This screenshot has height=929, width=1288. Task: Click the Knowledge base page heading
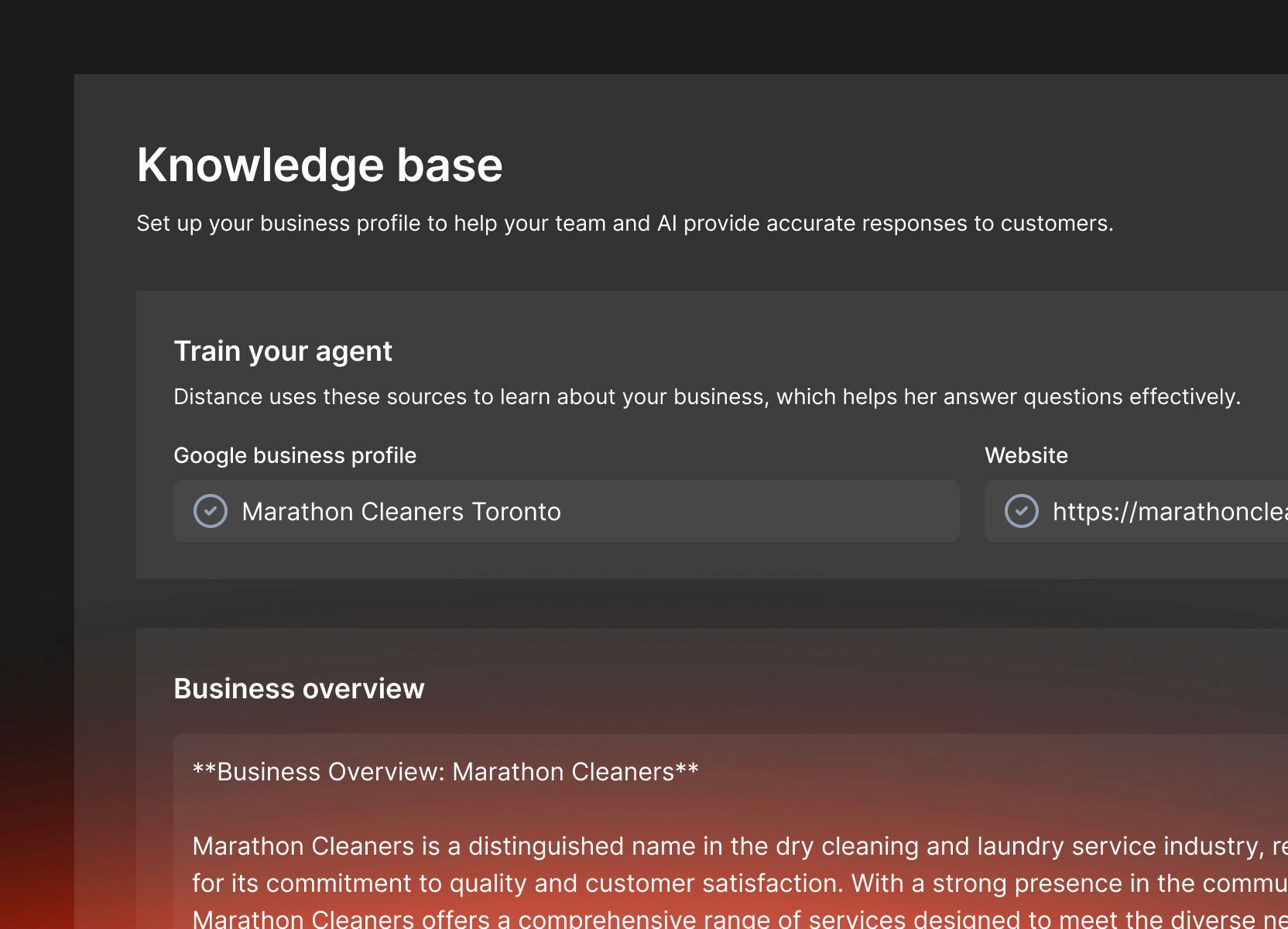320,165
